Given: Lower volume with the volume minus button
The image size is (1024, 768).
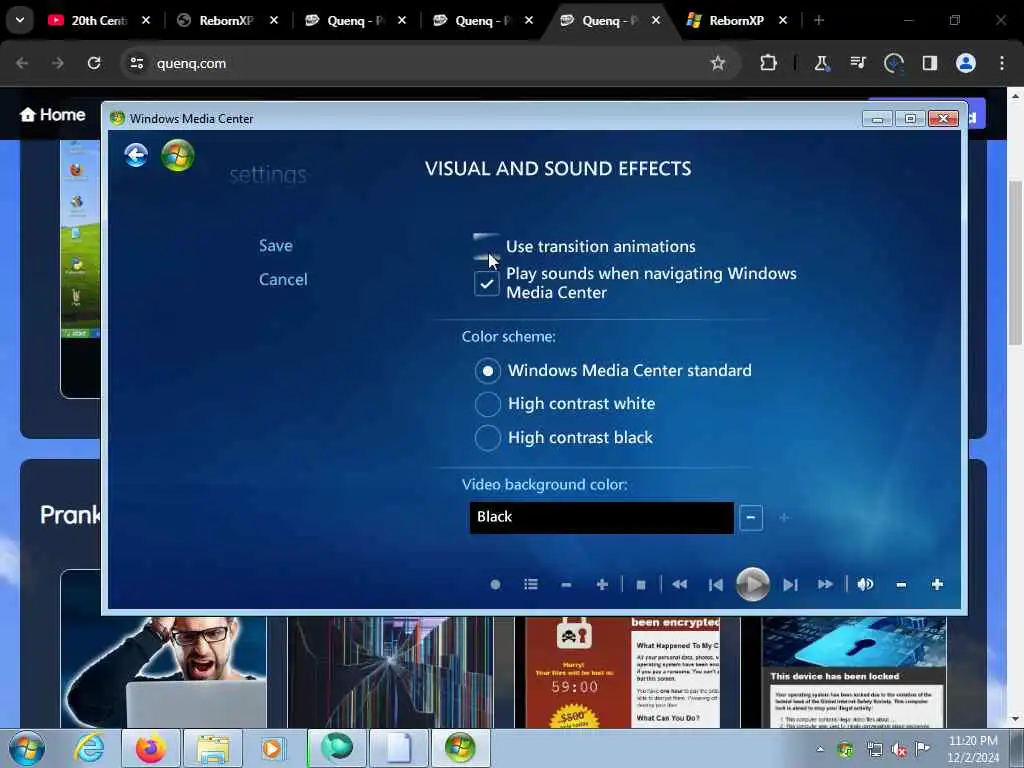Looking at the screenshot, I should pos(901,584).
